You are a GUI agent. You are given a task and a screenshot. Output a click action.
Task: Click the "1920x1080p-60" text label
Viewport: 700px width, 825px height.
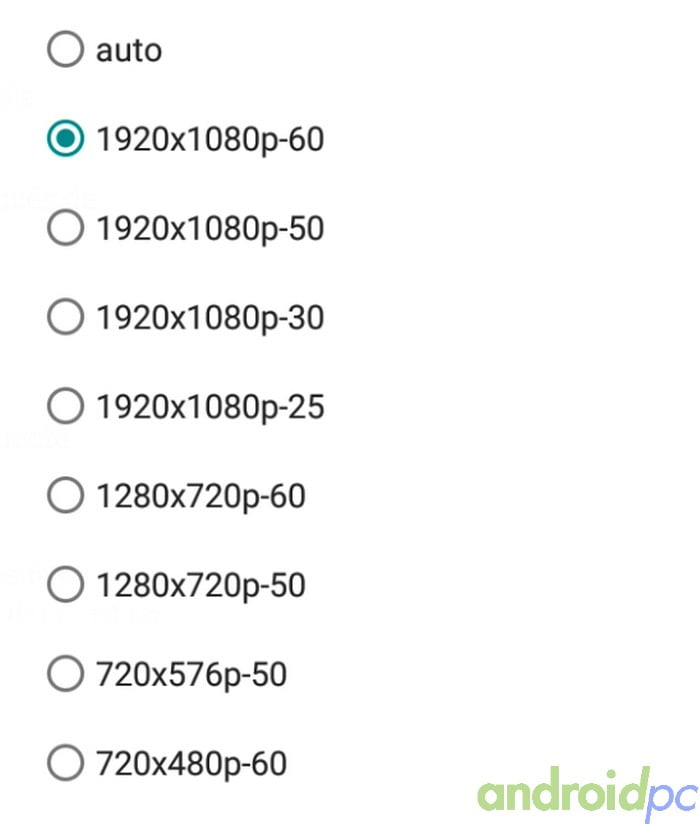pos(210,140)
